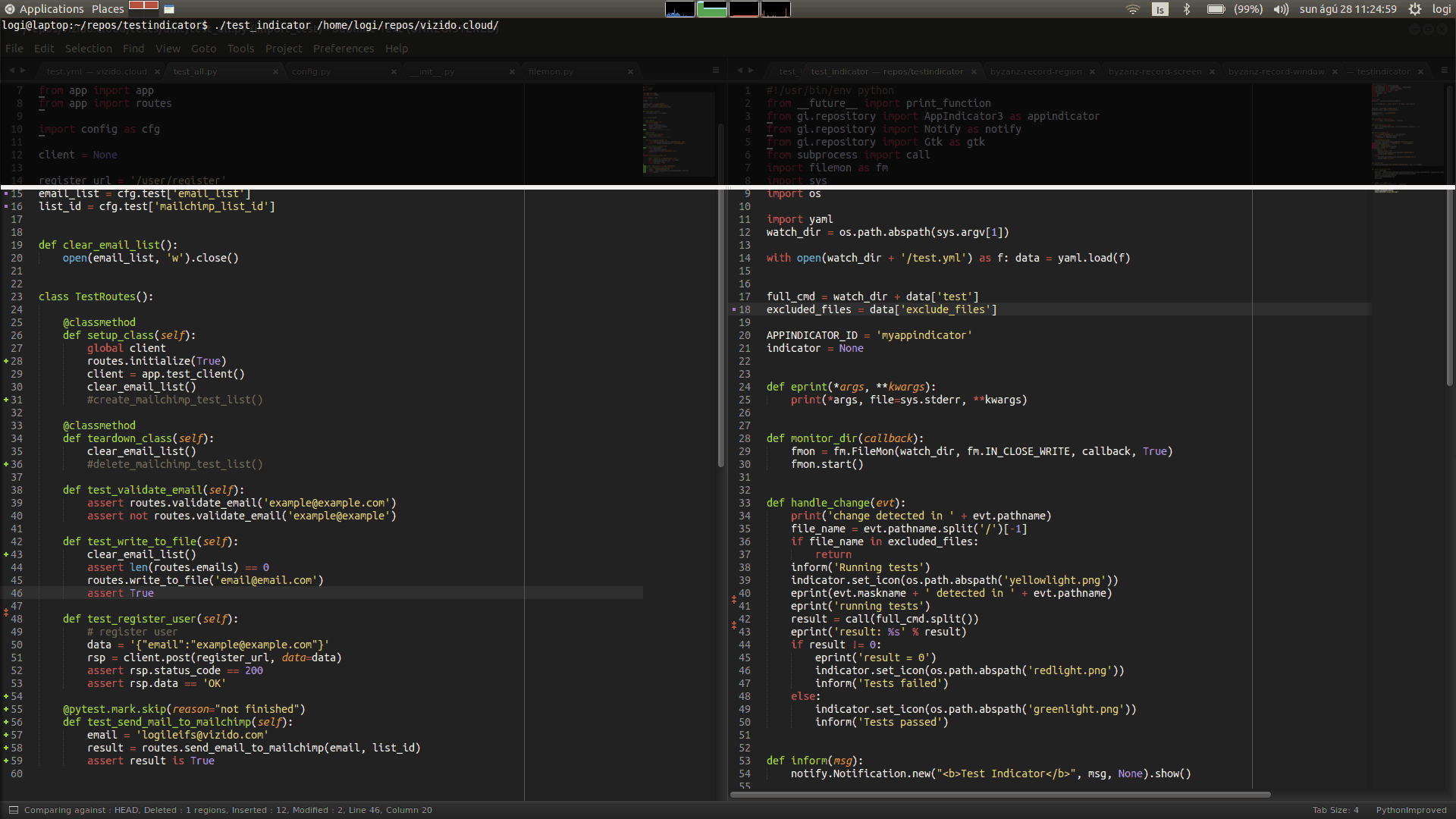1456x819 pixels.
Task: Click the Is keyboard layout indicator
Action: tap(1159, 9)
